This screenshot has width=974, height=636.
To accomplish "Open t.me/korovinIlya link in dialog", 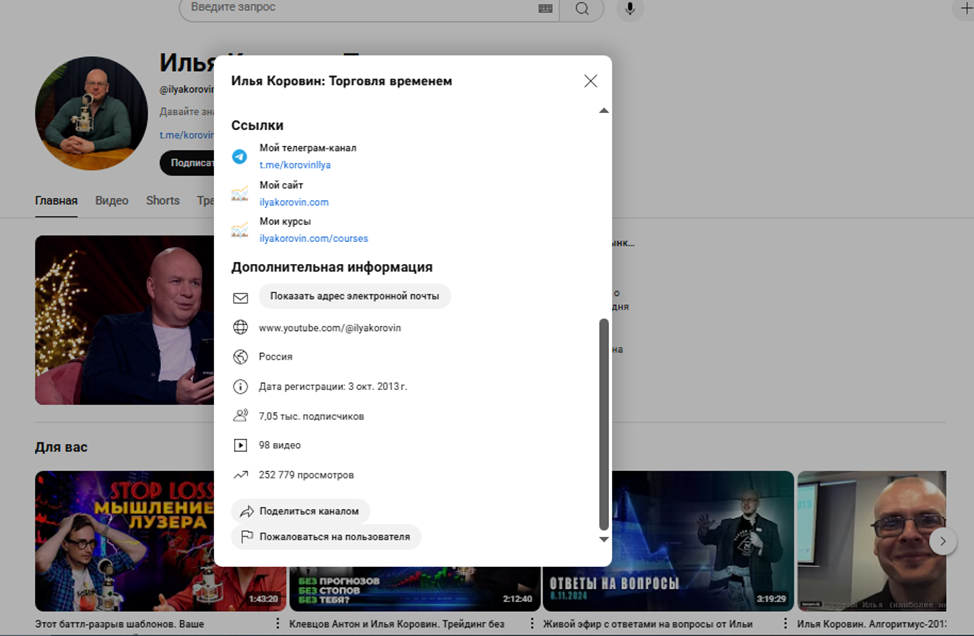I will click(294, 165).
